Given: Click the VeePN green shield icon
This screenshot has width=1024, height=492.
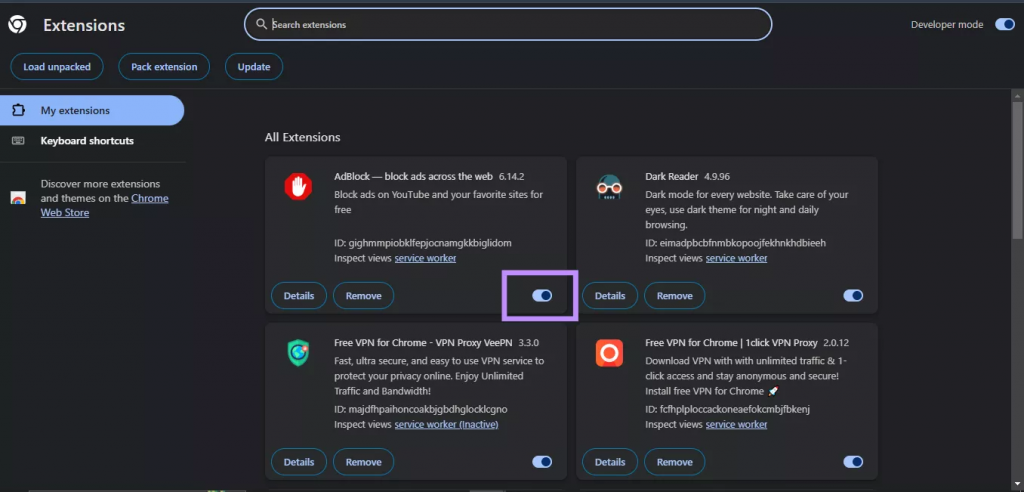Looking at the screenshot, I should tap(298, 353).
